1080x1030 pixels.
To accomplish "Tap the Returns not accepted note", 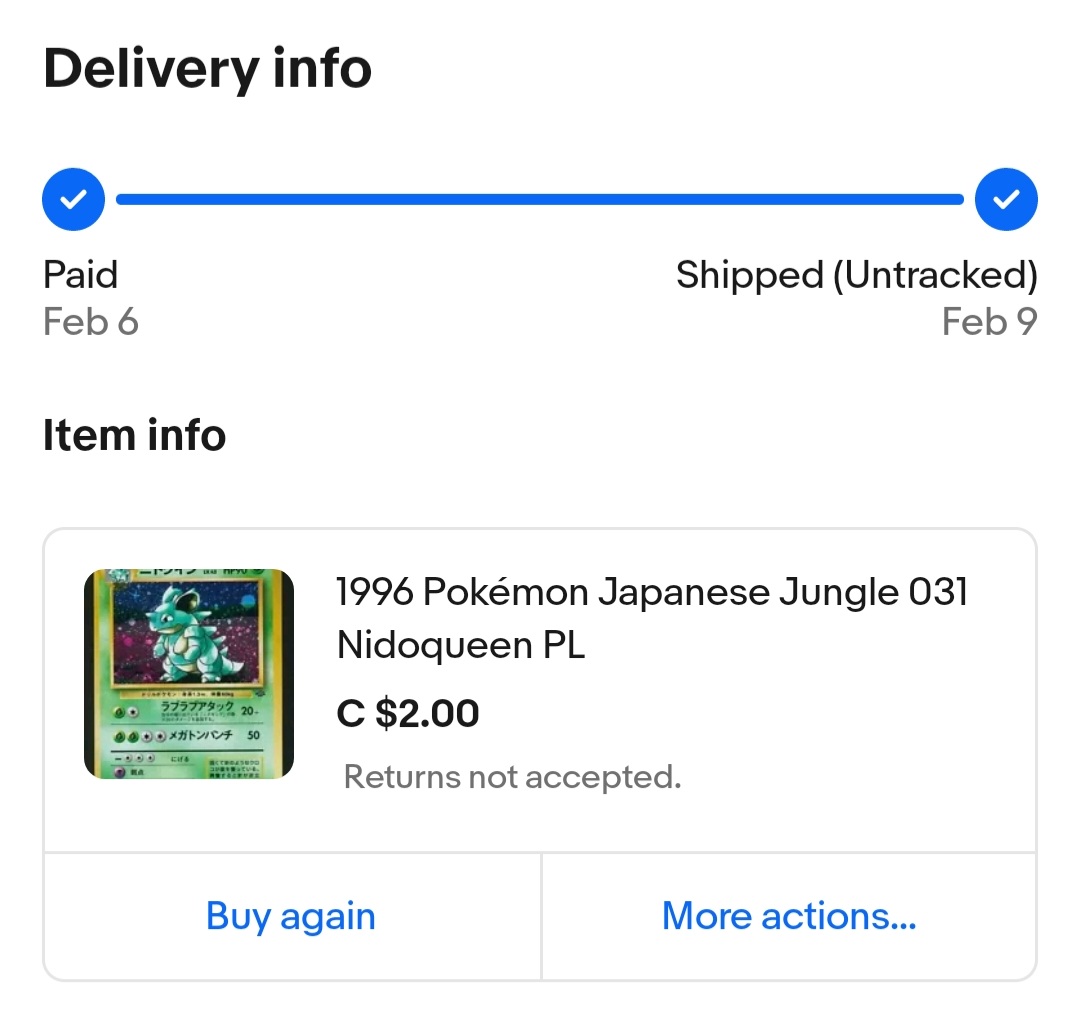I will 512,777.
